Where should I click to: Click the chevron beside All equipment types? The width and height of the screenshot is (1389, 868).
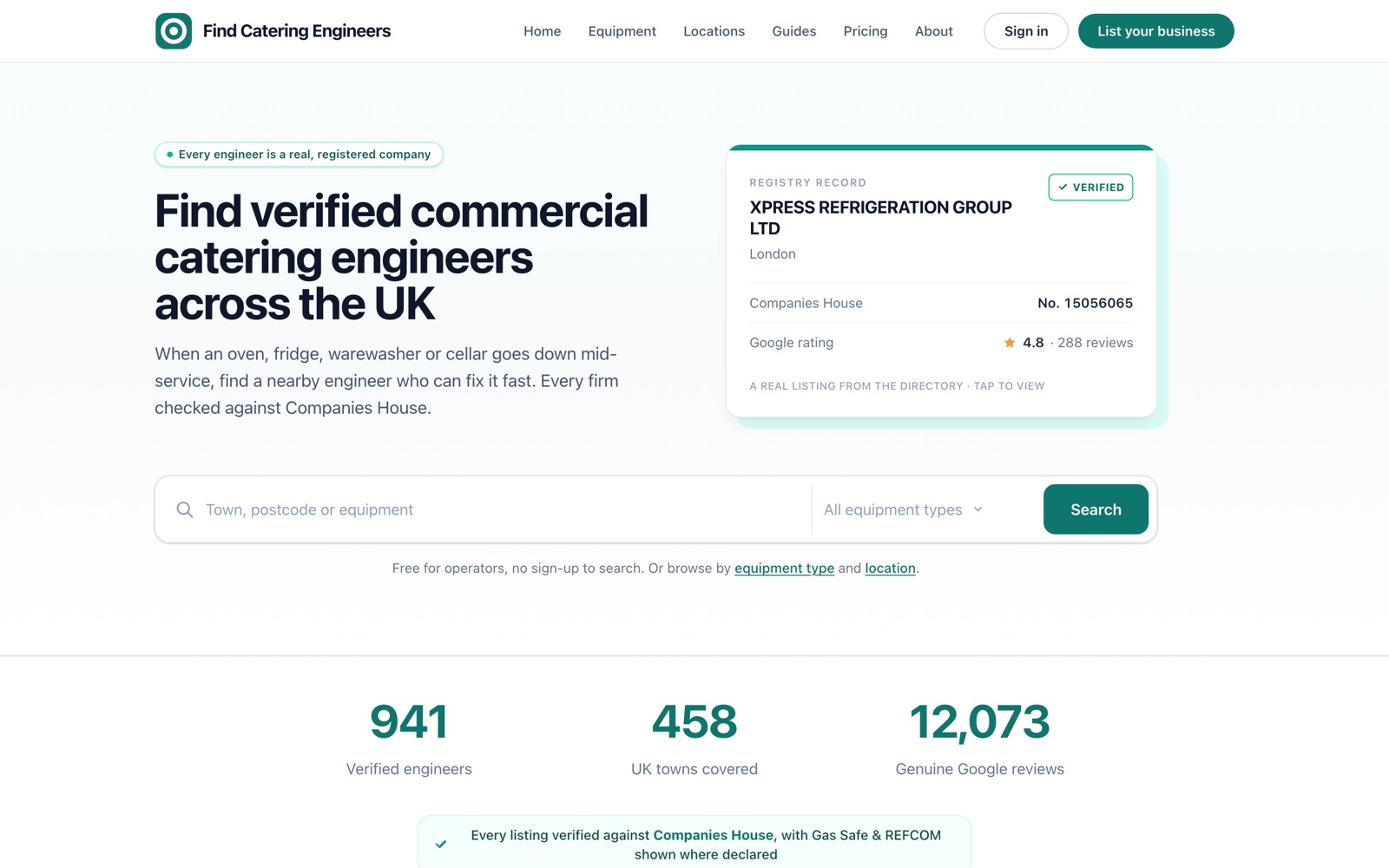pos(978,510)
